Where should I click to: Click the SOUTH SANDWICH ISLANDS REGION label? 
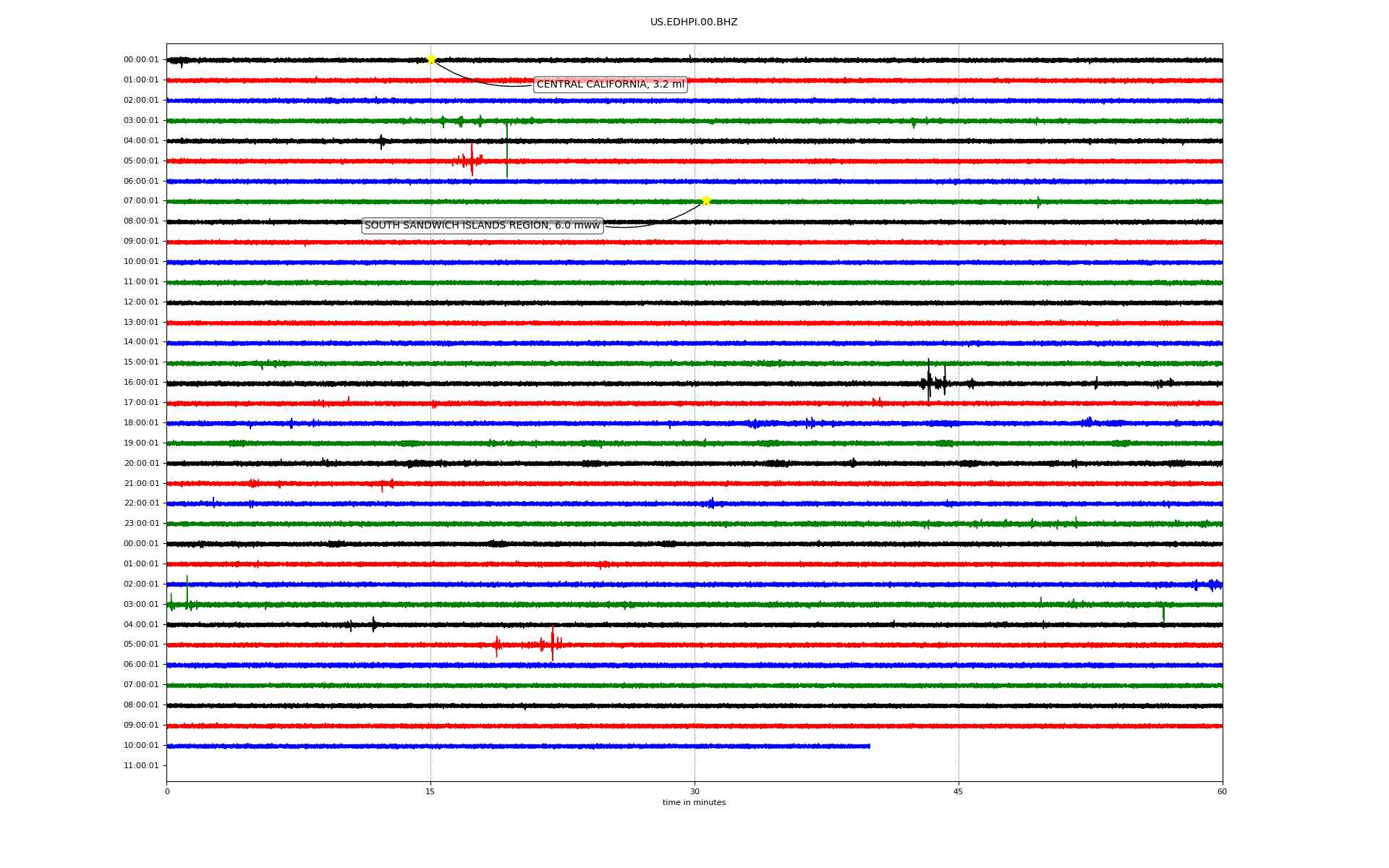tap(482, 226)
